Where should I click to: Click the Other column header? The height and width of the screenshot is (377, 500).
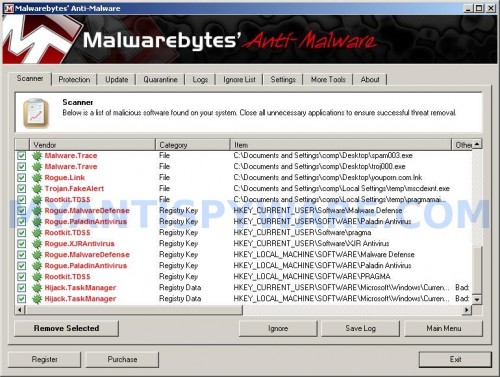[462, 145]
